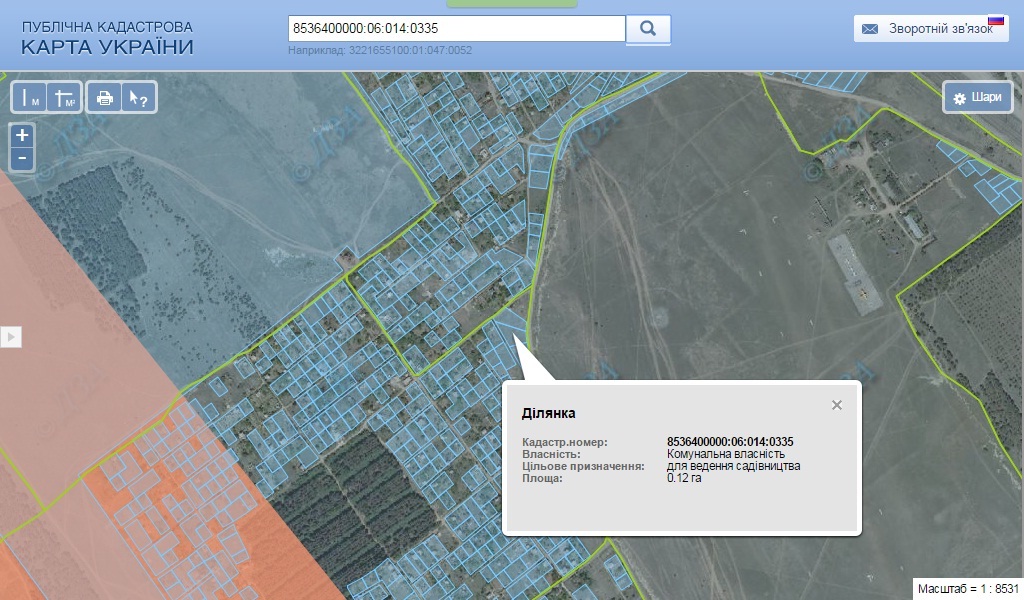Activate the cursor question-mark info tool
The width and height of the screenshot is (1024, 600).
(x=138, y=98)
